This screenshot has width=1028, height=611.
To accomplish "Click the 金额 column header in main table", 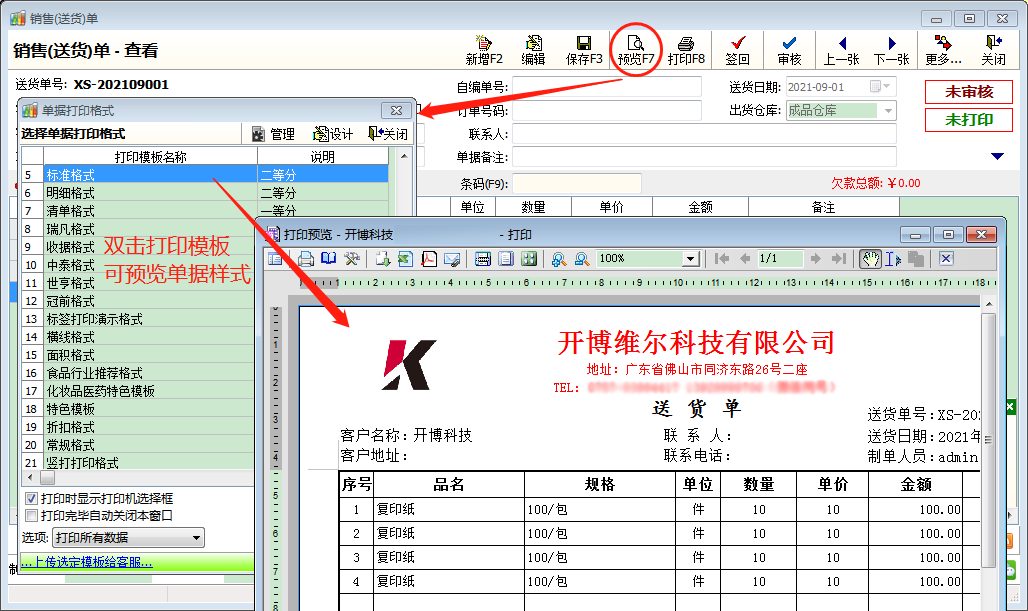I will pyautogui.click(x=700, y=207).
